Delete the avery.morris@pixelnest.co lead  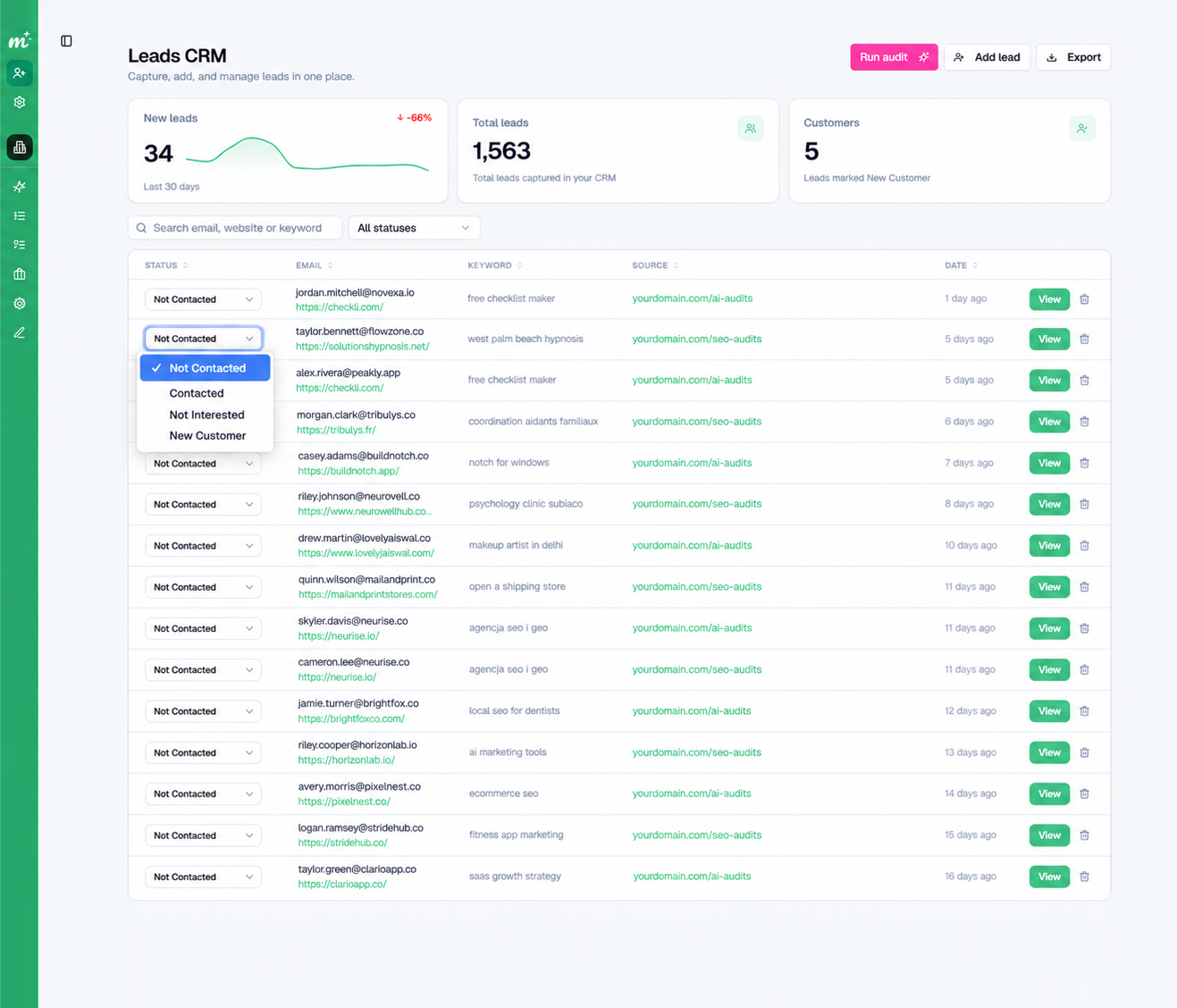click(x=1084, y=794)
